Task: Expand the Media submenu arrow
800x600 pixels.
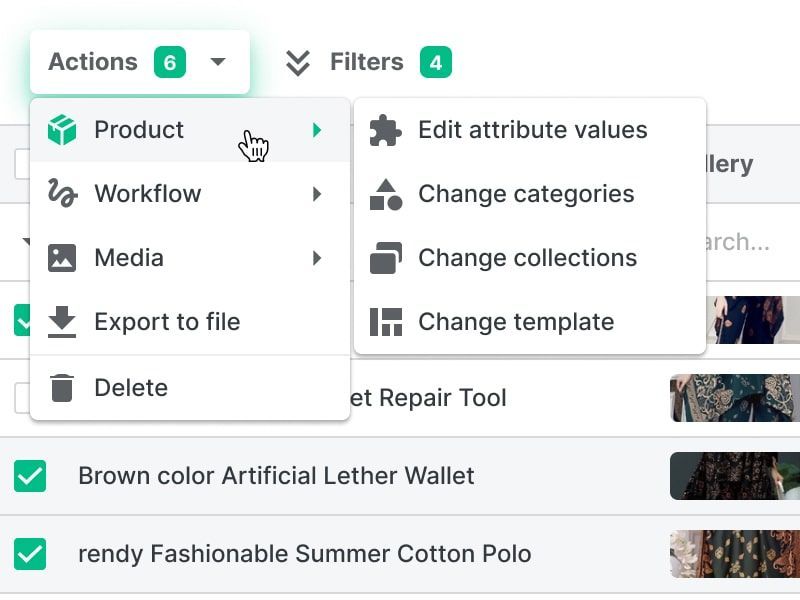Action: (317, 258)
